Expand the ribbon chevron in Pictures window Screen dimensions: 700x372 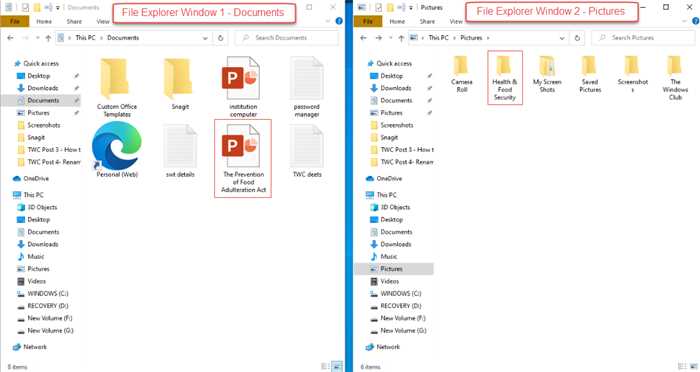pos(684,21)
